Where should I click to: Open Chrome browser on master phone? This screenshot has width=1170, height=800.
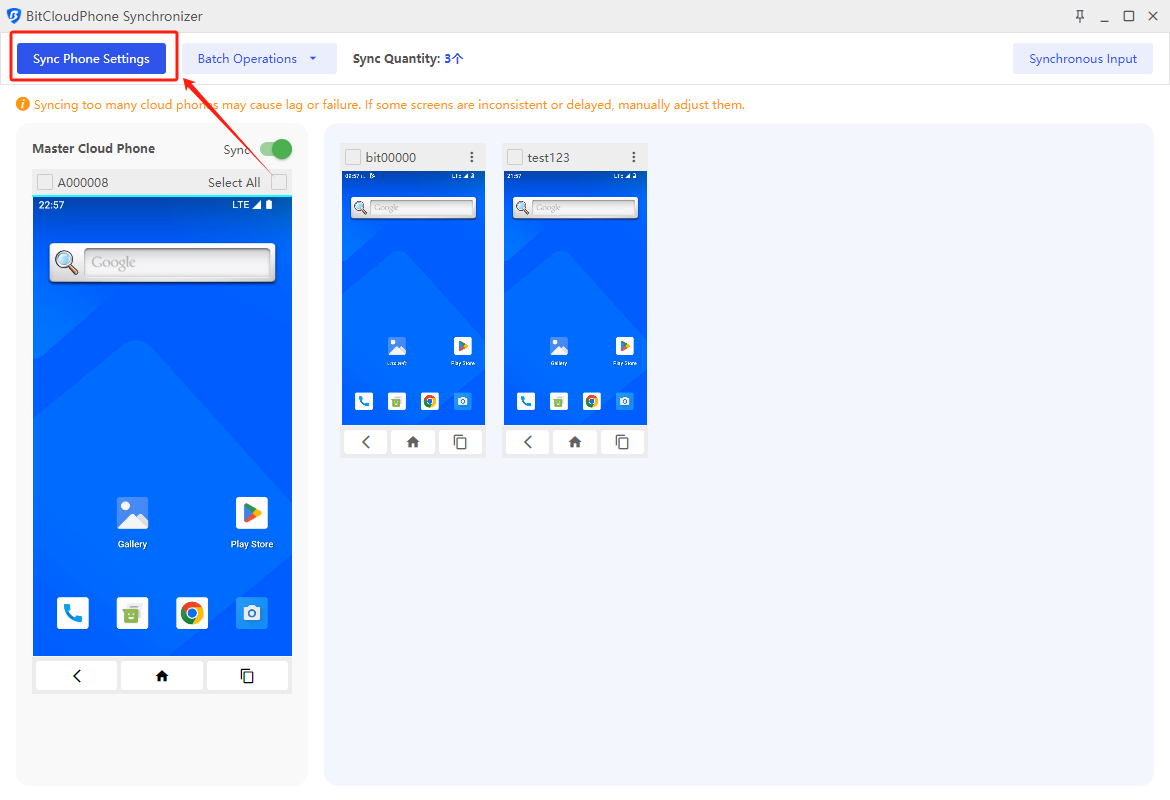tap(192, 613)
